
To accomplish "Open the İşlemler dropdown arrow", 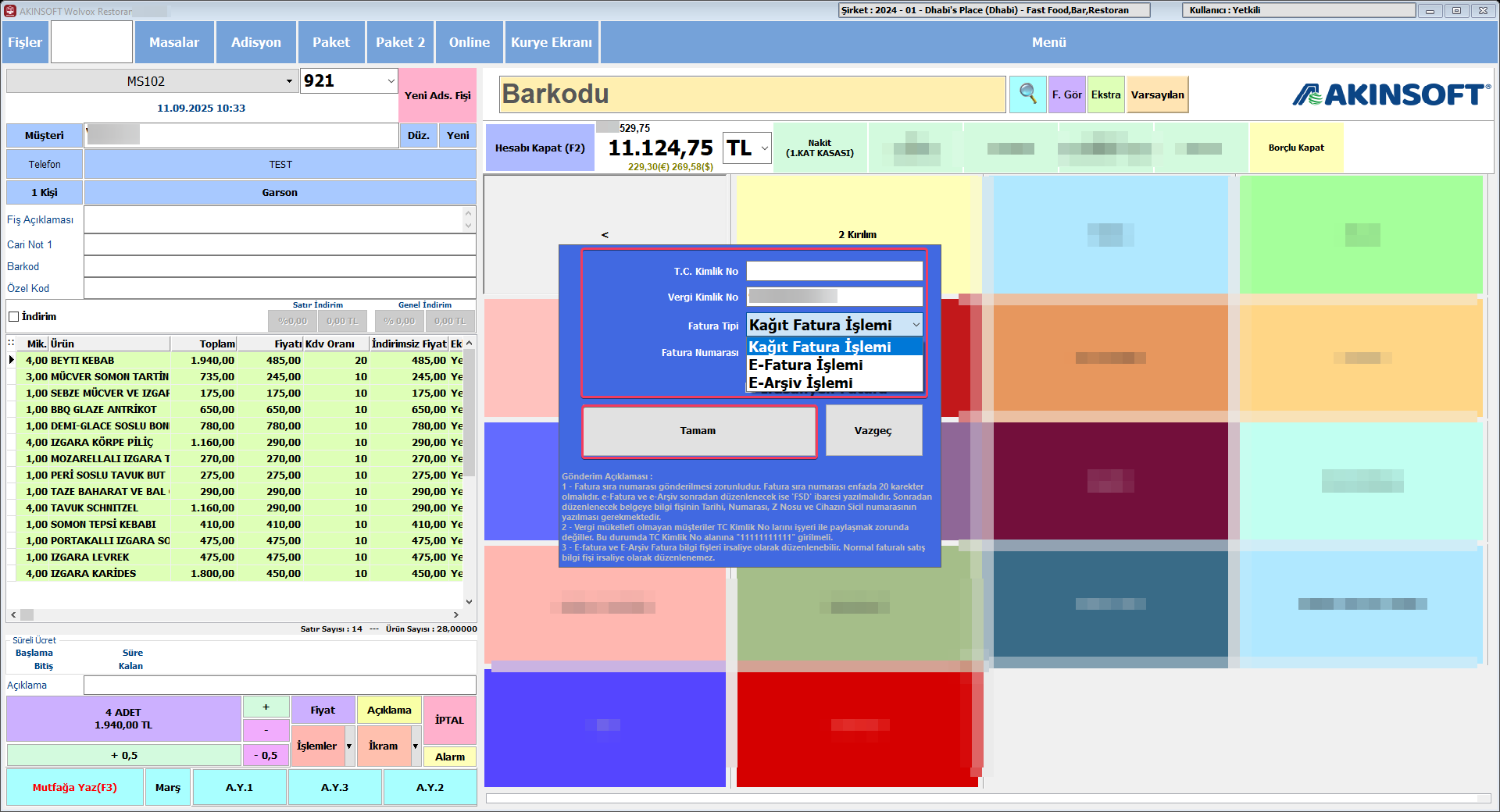I will [x=349, y=746].
